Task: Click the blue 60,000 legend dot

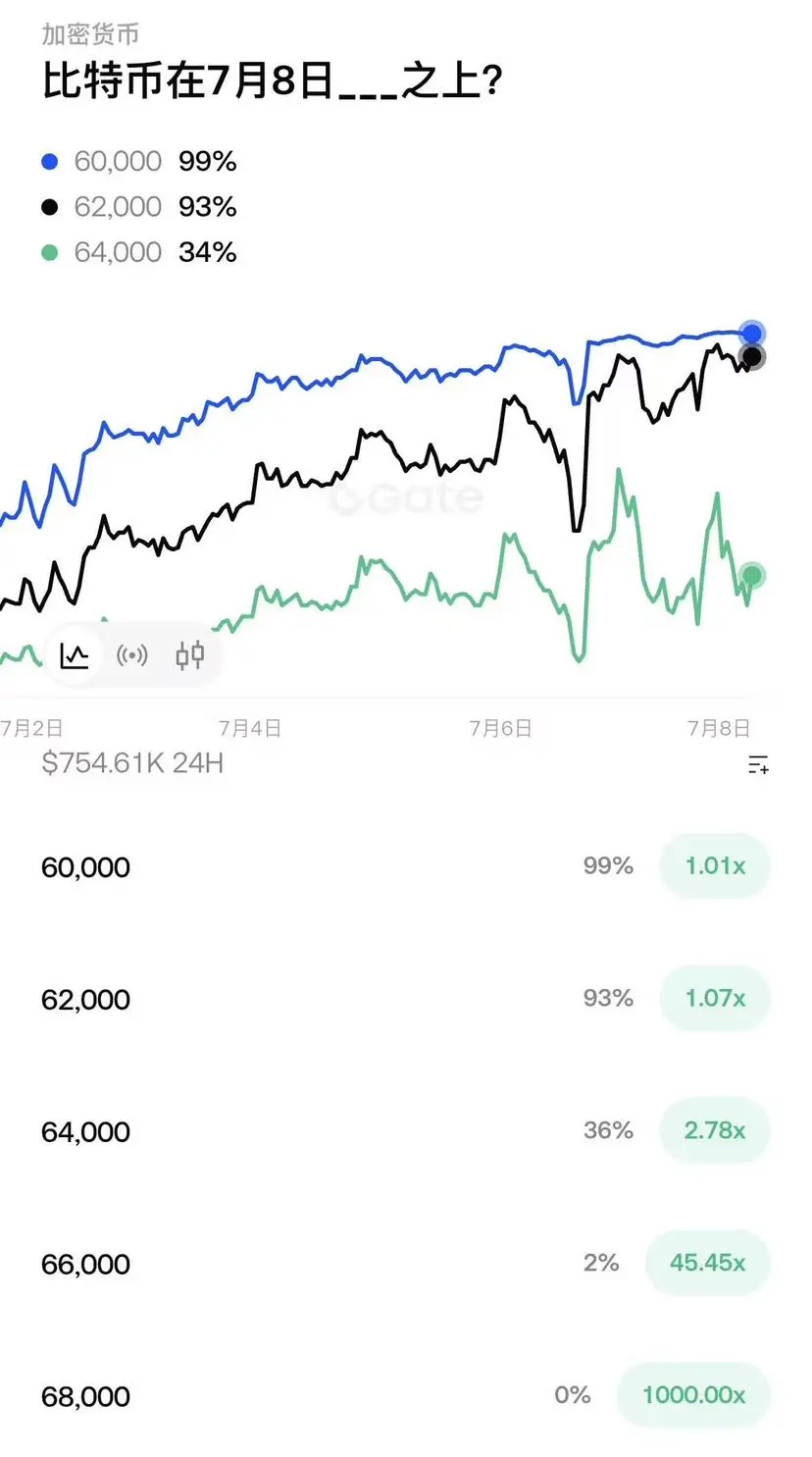Action: (50, 162)
